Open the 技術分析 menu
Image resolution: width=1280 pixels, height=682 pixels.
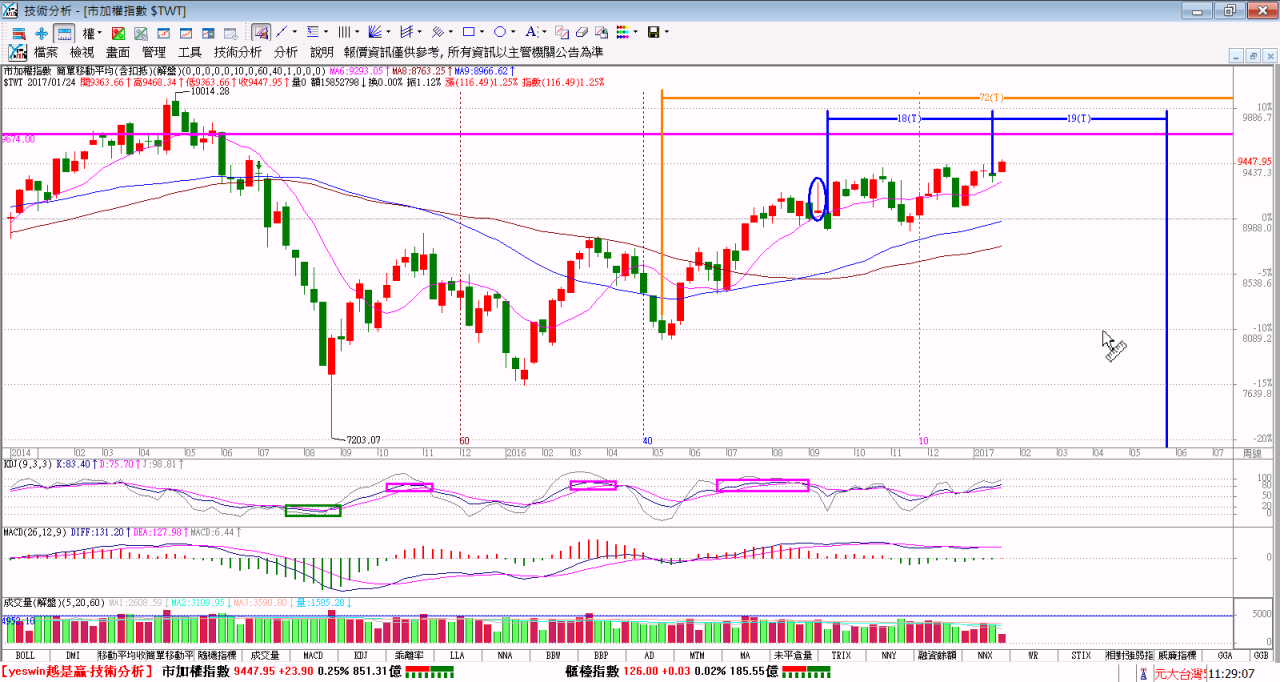click(237, 52)
